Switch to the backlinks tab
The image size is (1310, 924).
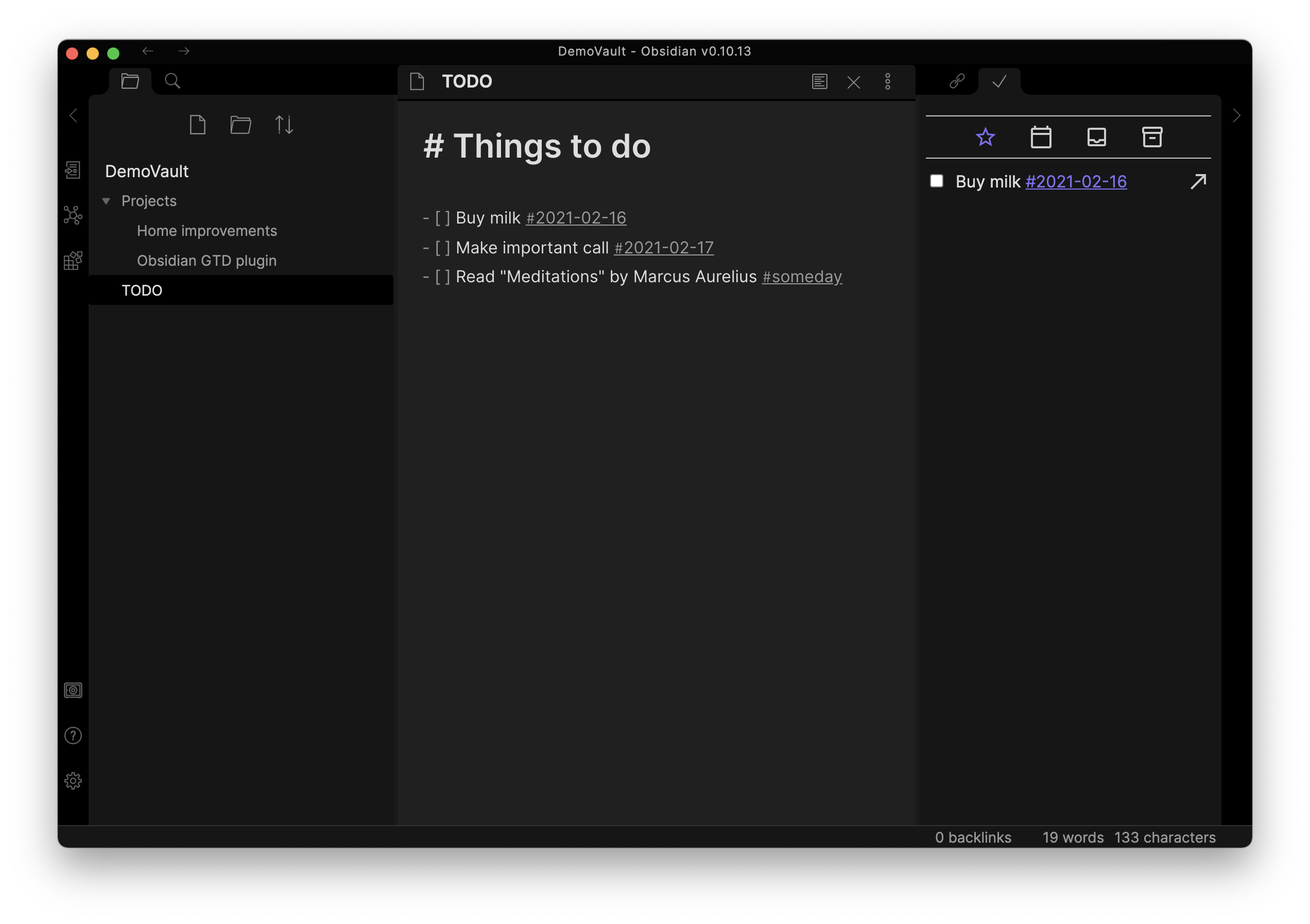tap(957, 81)
